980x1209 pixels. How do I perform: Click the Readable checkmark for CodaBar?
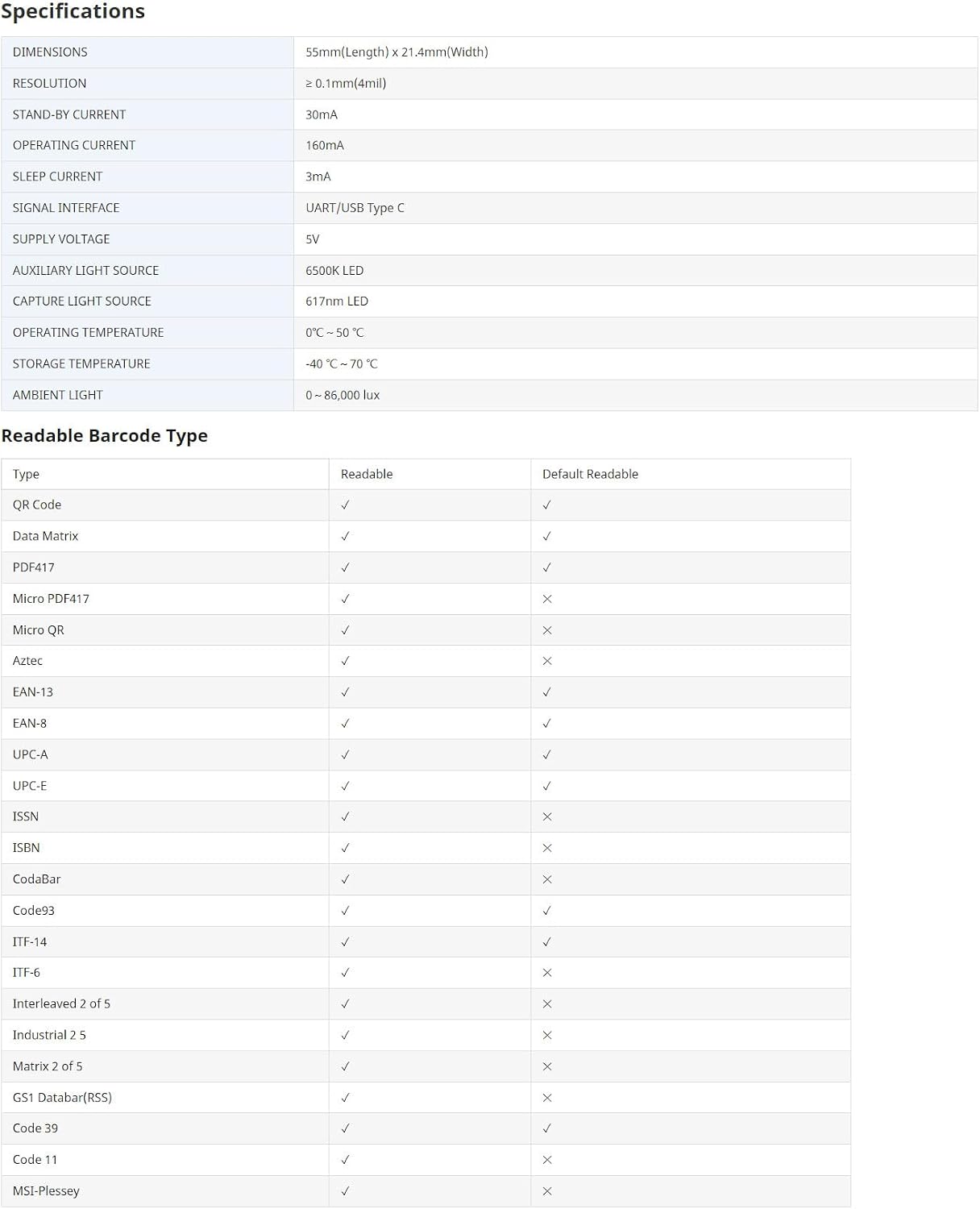tap(345, 879)
